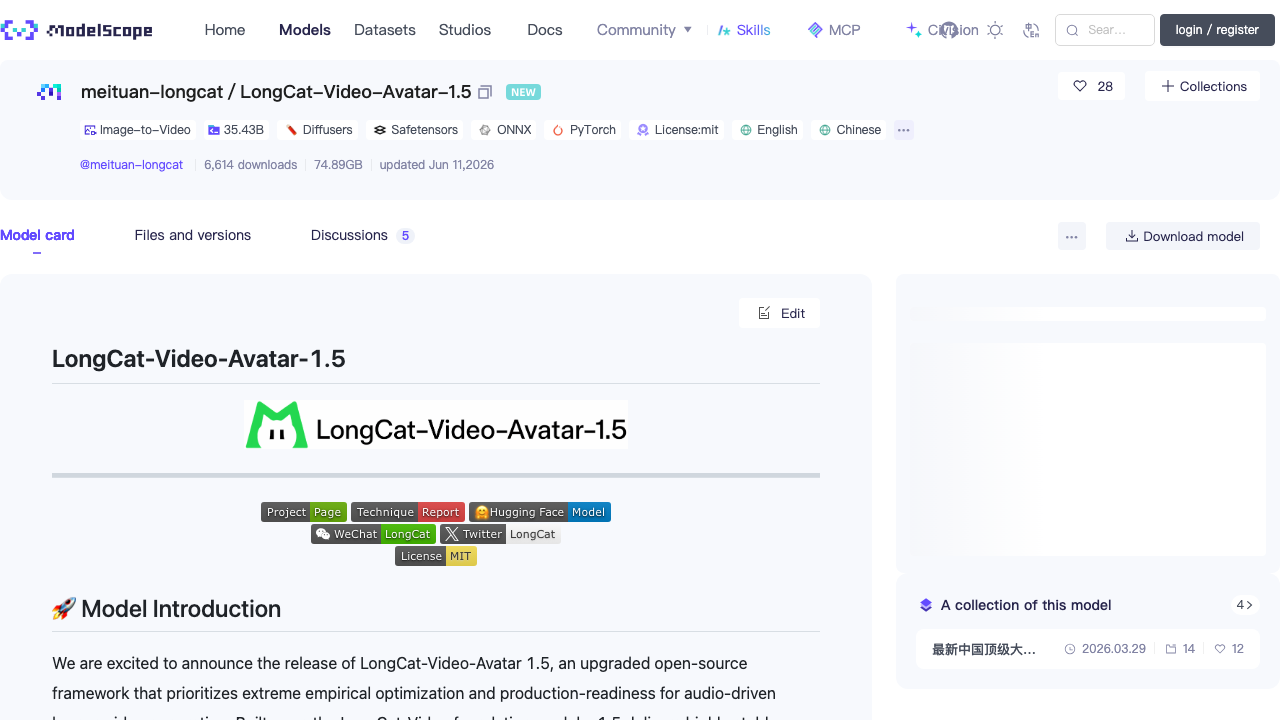Open the Skills page

(744, 30)
